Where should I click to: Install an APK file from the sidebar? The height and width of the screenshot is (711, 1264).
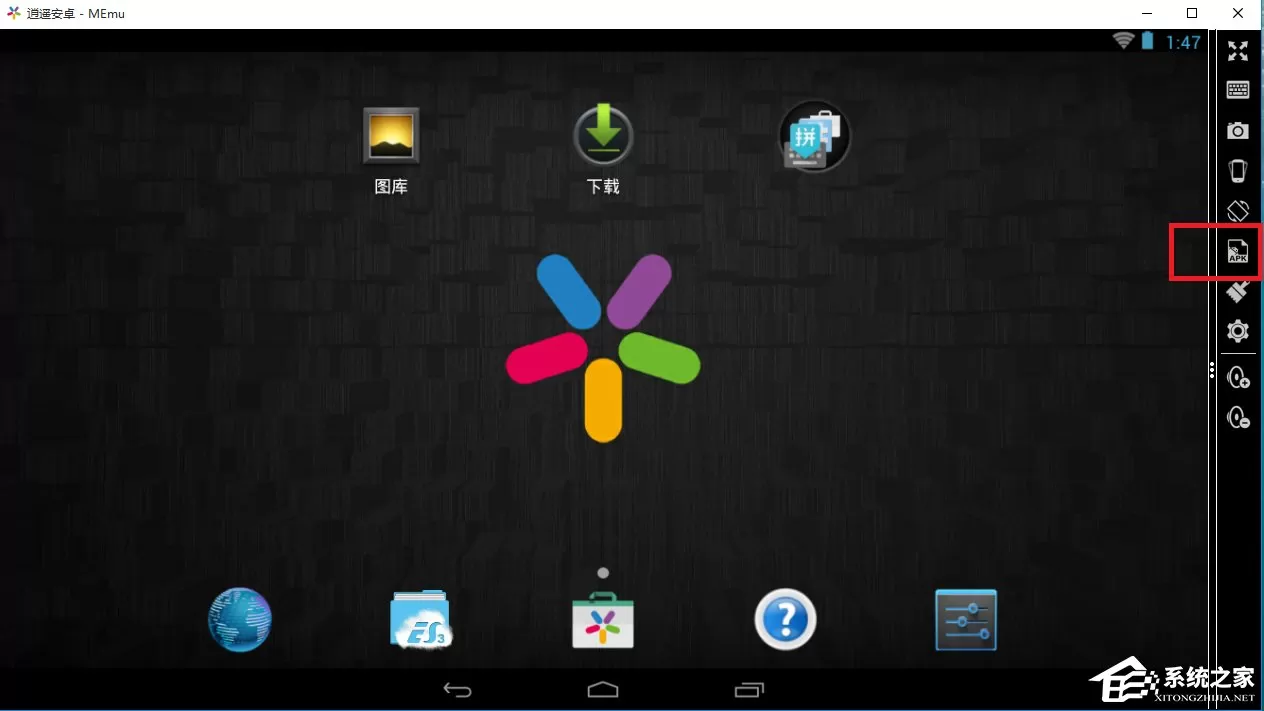tap(1238, 252)
